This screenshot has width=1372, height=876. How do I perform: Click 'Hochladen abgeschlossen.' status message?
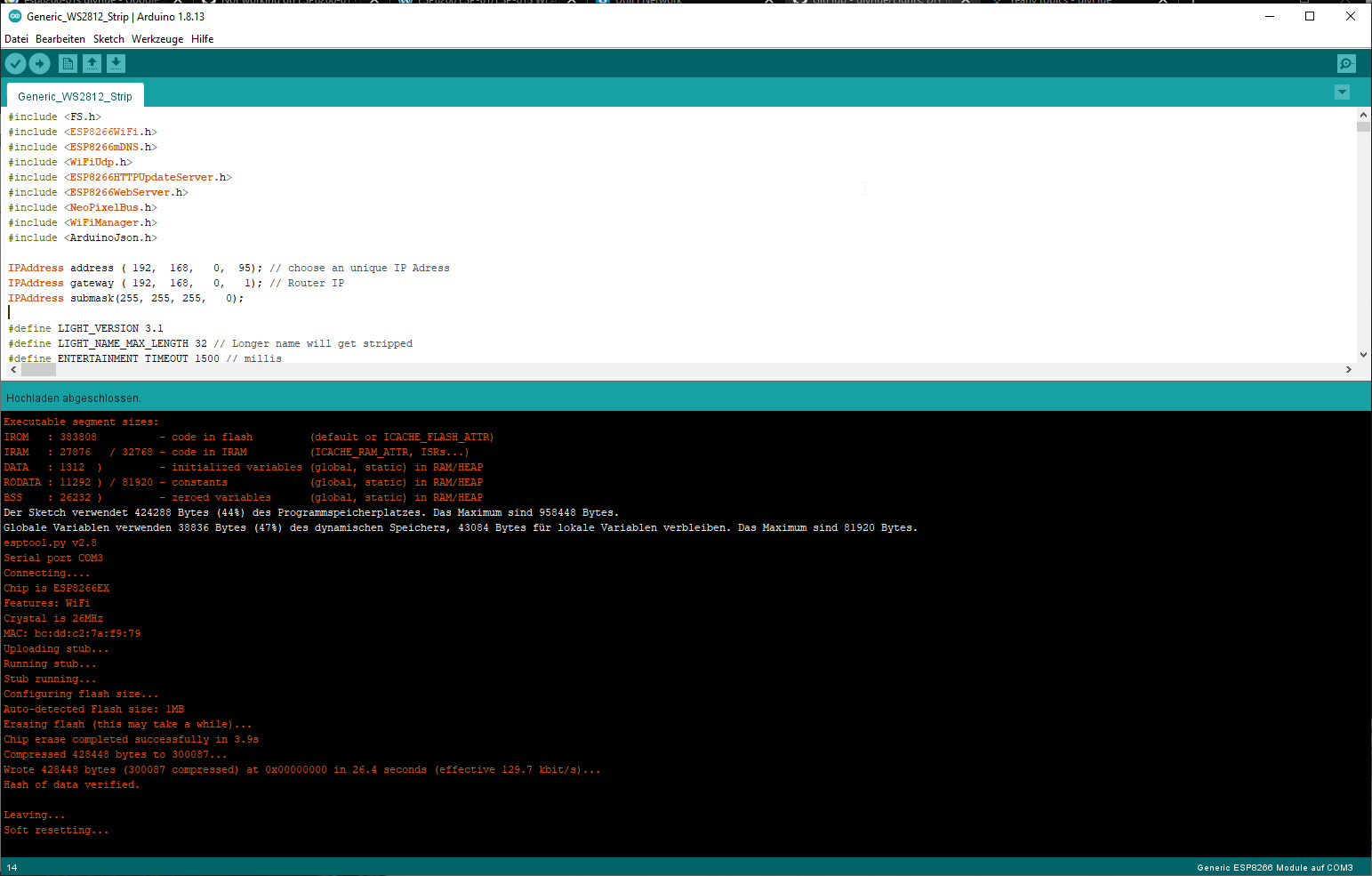(73, 398)
